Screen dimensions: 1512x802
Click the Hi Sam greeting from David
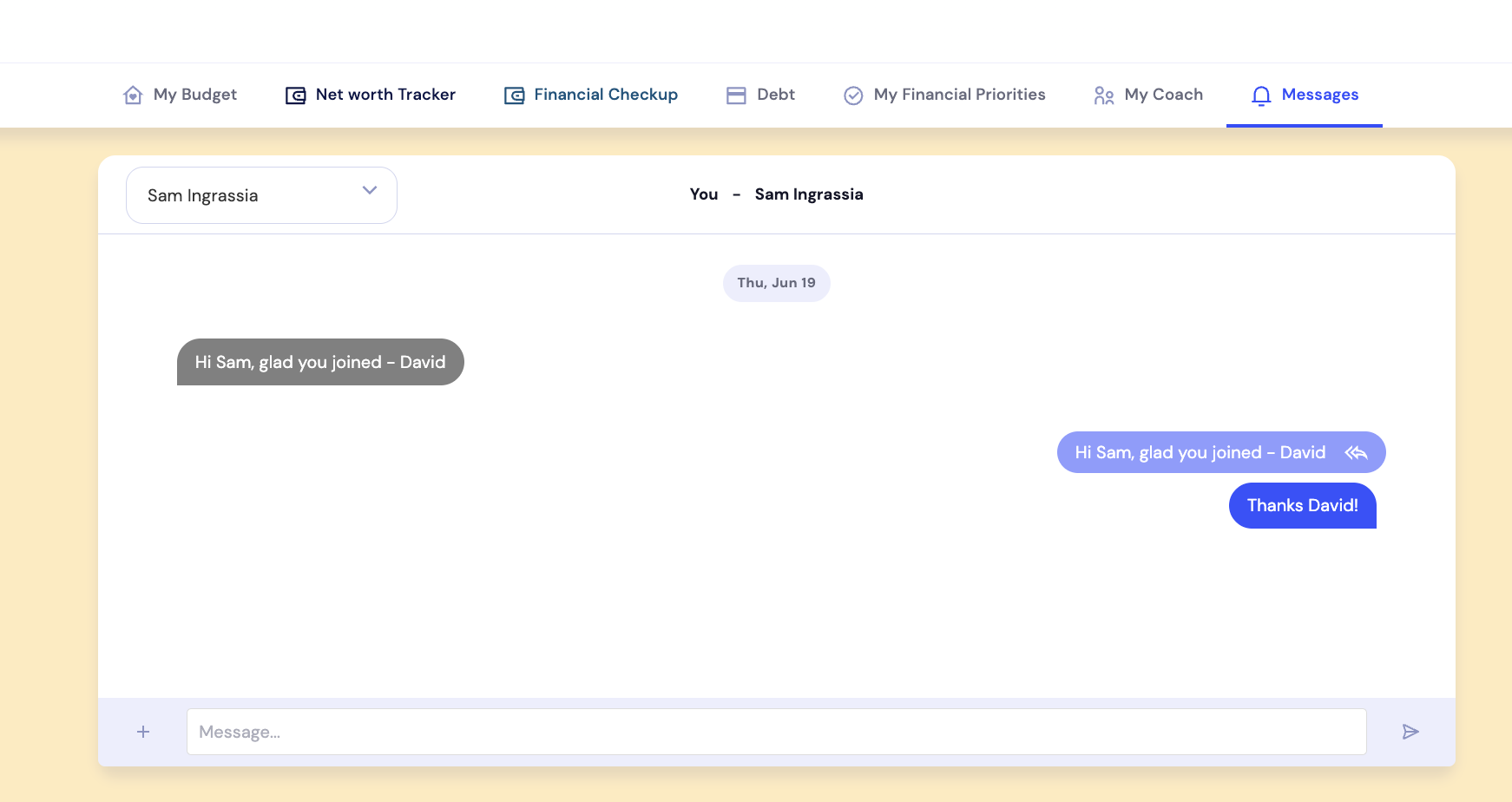point(320,362)
